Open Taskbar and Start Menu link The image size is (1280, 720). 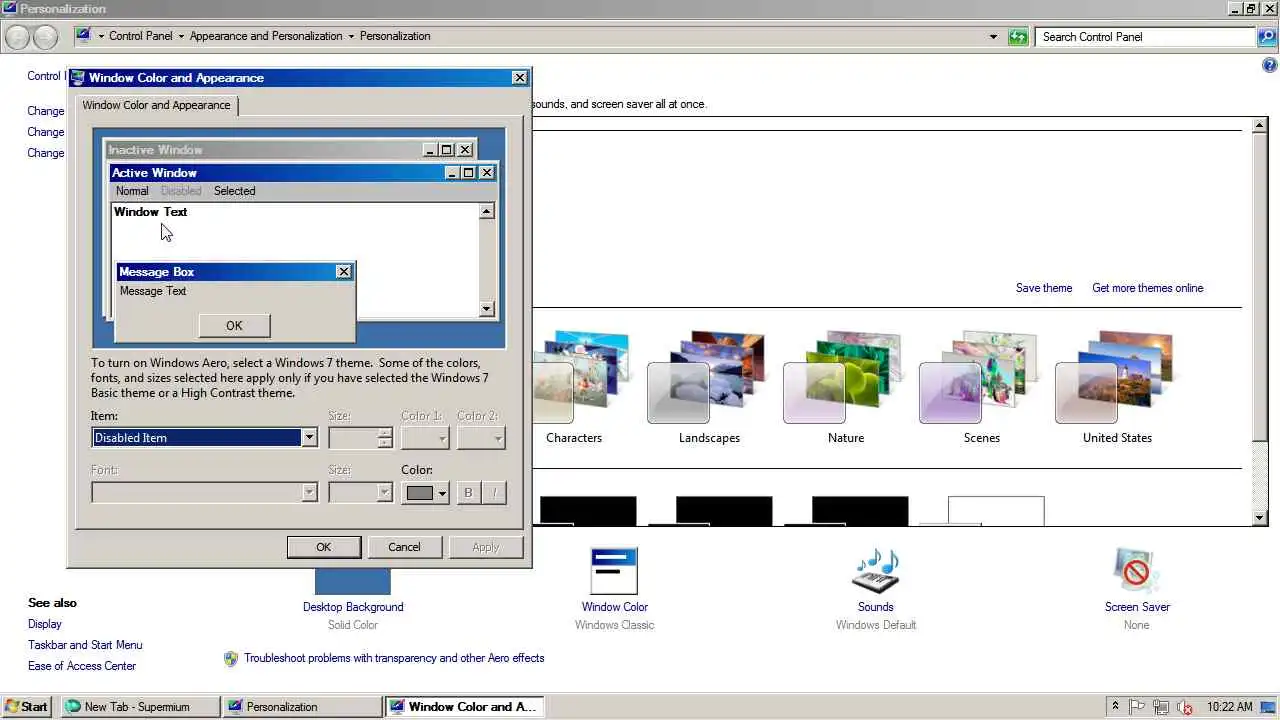(x=85, y=645)
